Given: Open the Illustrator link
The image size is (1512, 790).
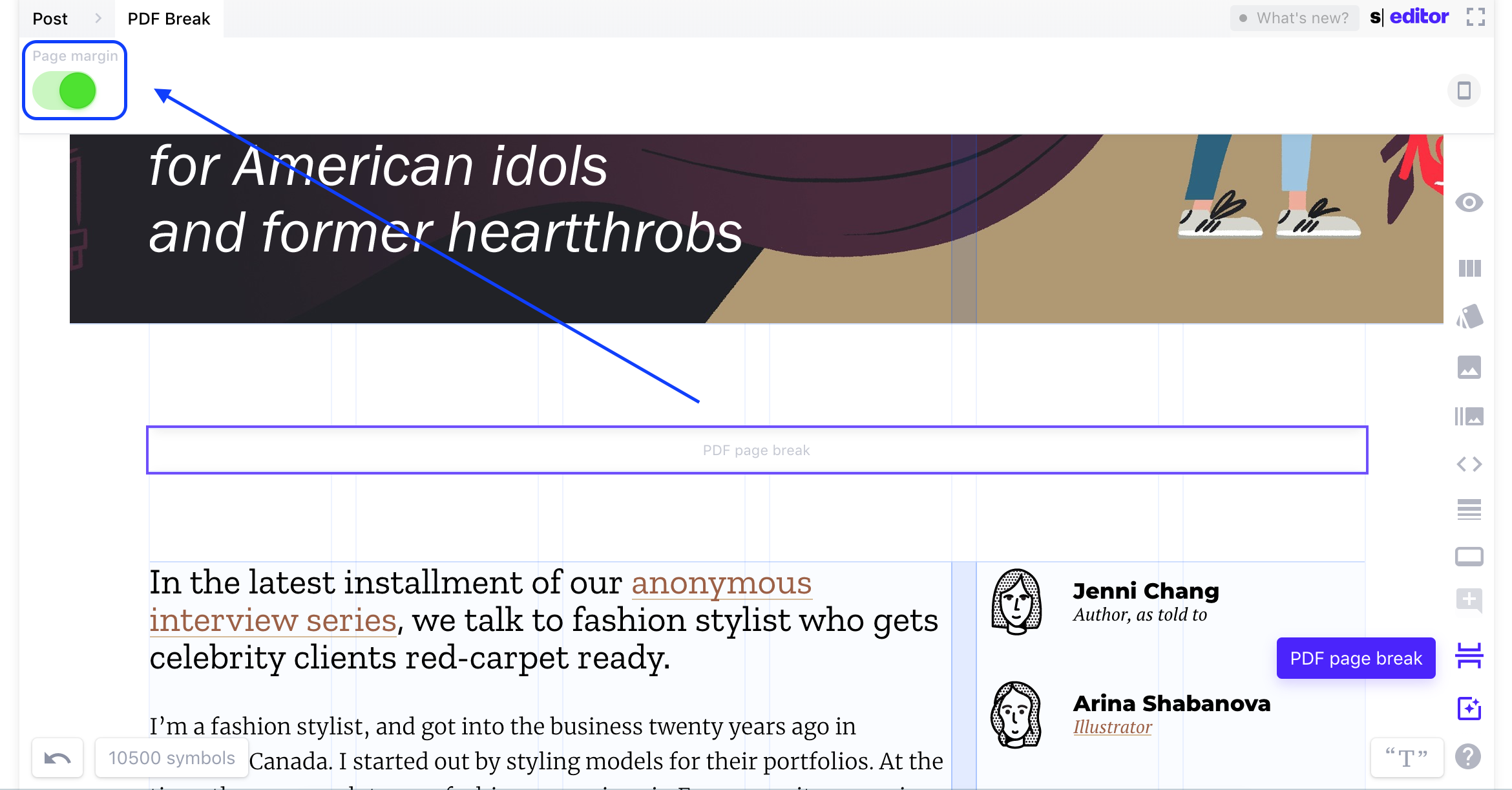Looking at the screenshot, I should 1112,727.
